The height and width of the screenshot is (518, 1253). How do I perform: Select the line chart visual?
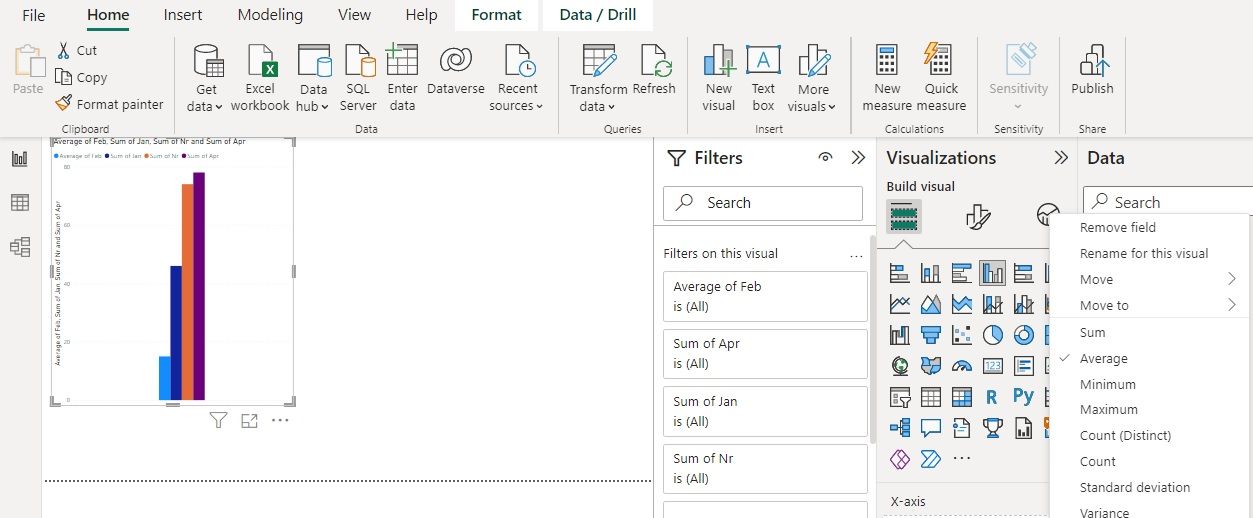[x=900, y=304]
